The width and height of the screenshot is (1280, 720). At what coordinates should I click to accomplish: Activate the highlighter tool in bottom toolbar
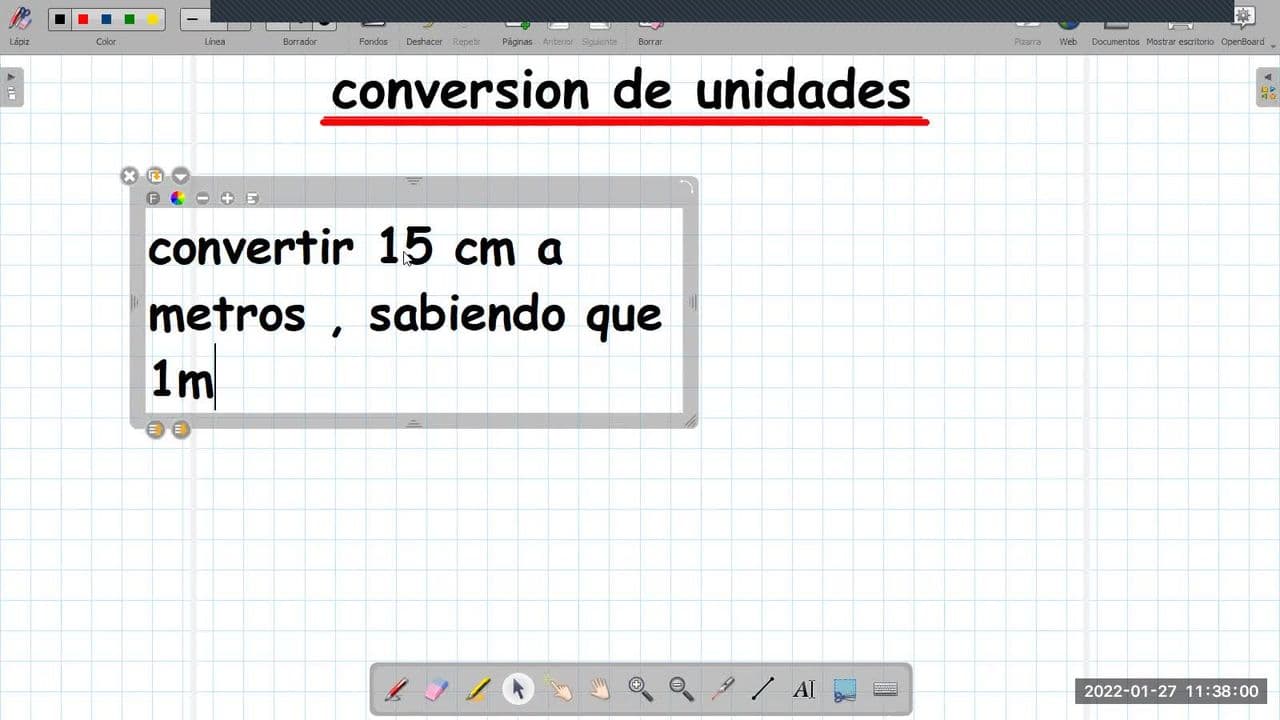[x=478, y=689]
